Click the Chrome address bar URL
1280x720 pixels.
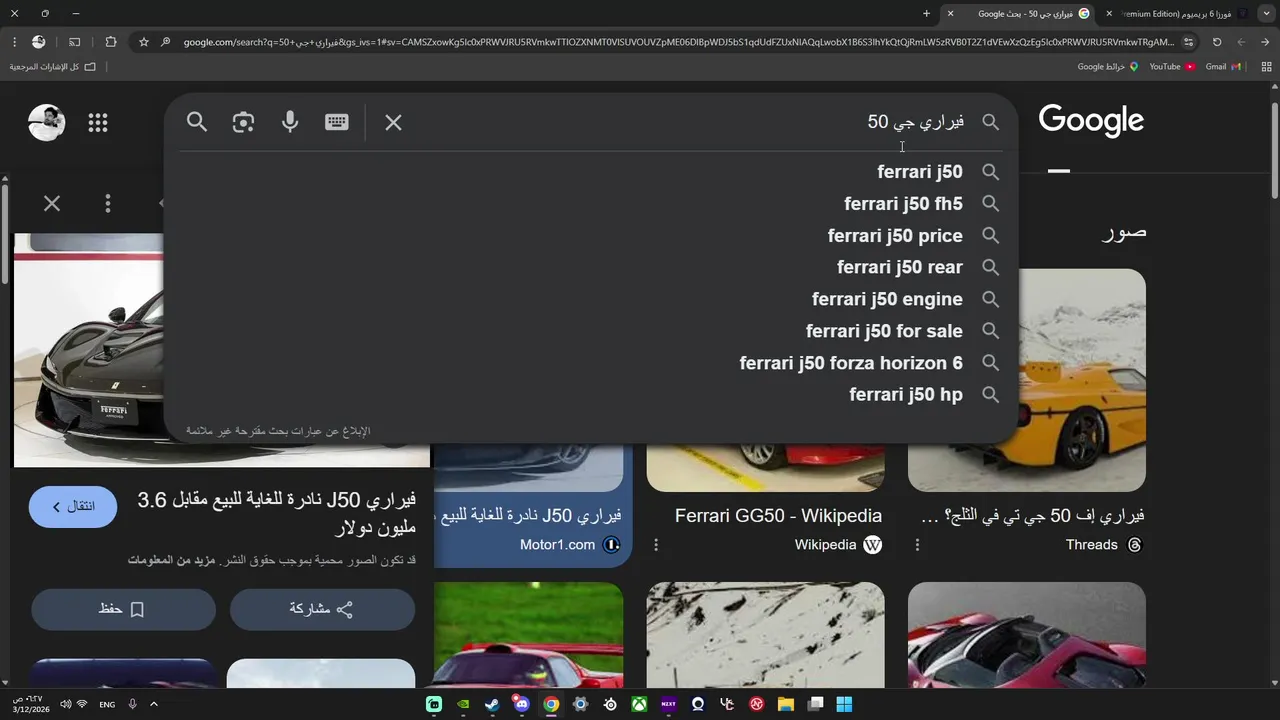click(678, 42)
